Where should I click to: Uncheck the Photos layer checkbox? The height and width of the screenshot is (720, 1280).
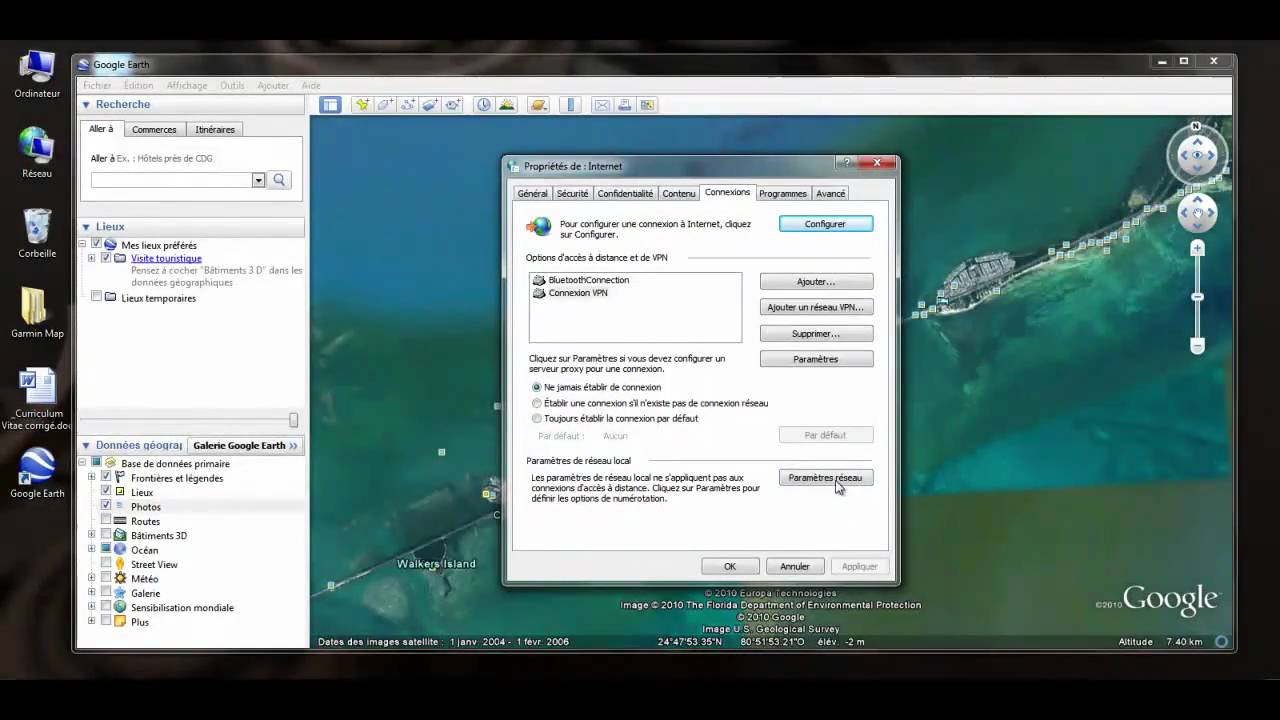coord(106,506)
